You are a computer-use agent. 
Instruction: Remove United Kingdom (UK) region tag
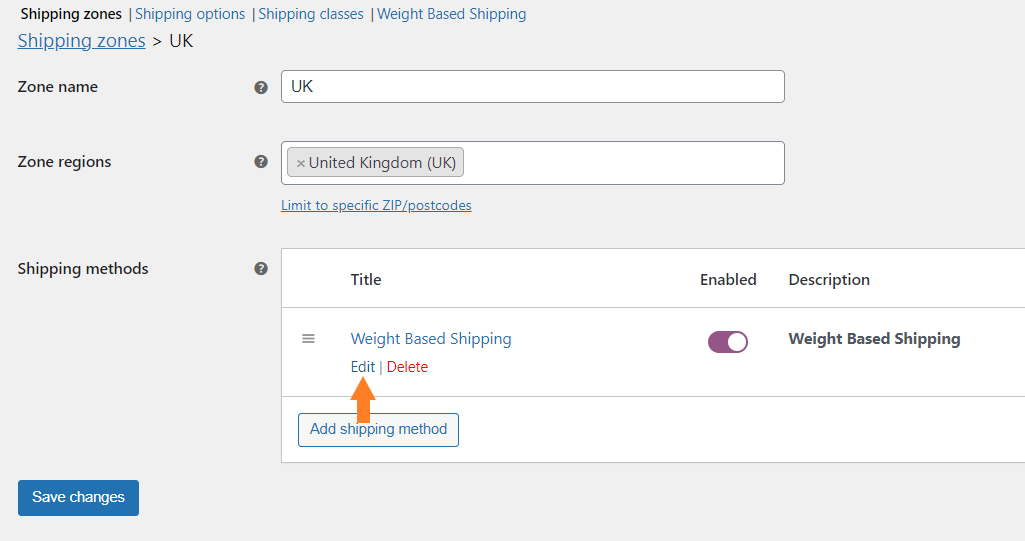pyautogui.click(x=301, y=163)
